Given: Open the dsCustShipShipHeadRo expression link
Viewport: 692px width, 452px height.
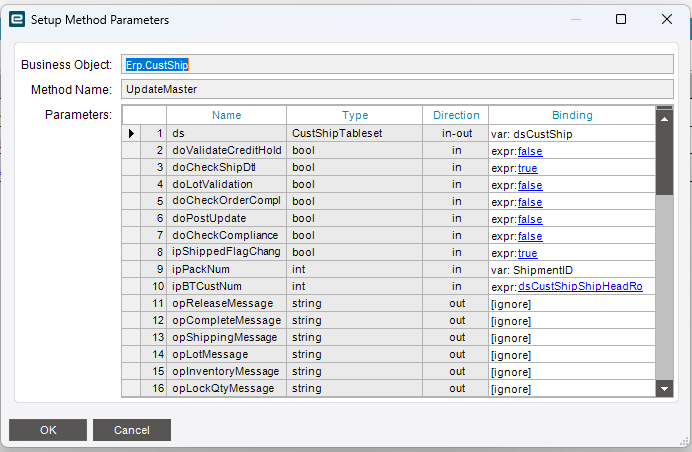Looking at the screenshot, I should click(580, 286).
